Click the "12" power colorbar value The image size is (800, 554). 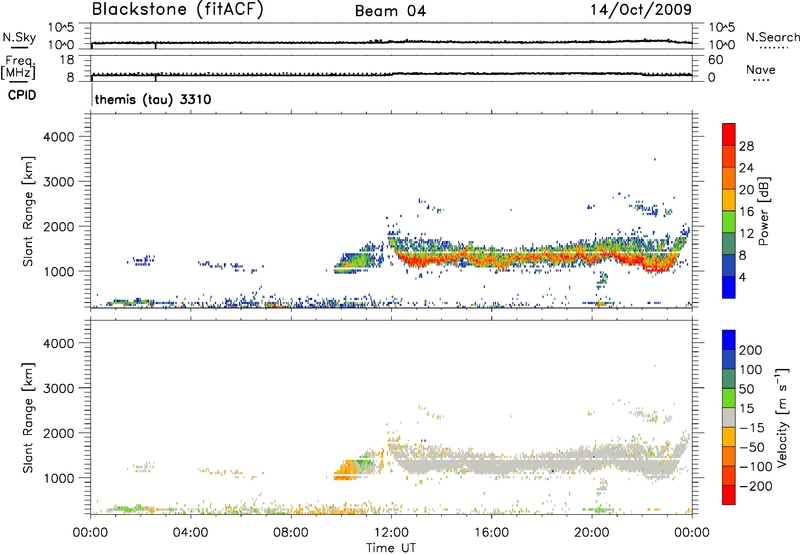[746, 234]
